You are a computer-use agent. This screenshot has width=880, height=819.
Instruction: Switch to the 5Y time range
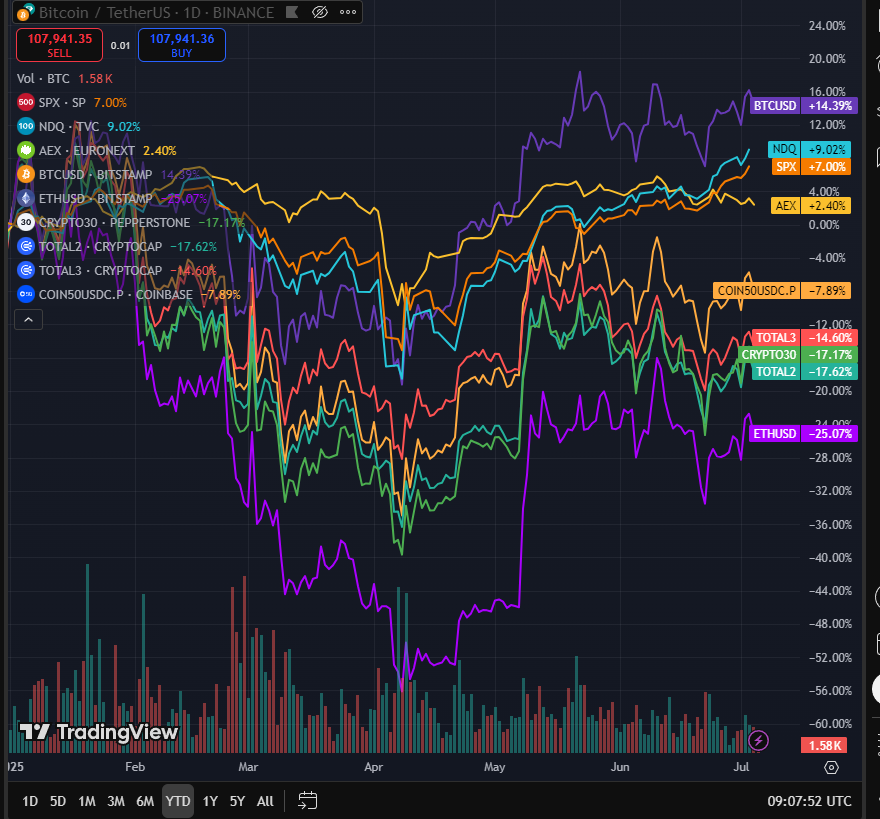237,801
